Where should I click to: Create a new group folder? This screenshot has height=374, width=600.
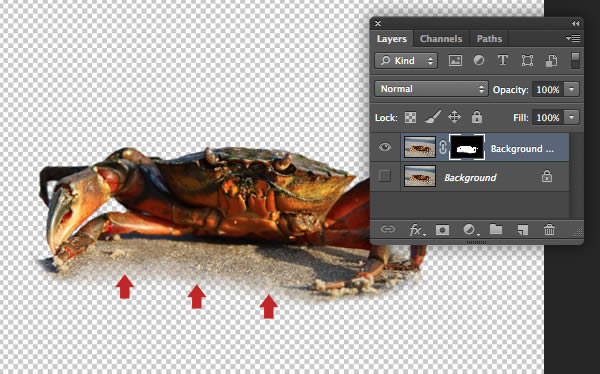click(x=496, y=229)
